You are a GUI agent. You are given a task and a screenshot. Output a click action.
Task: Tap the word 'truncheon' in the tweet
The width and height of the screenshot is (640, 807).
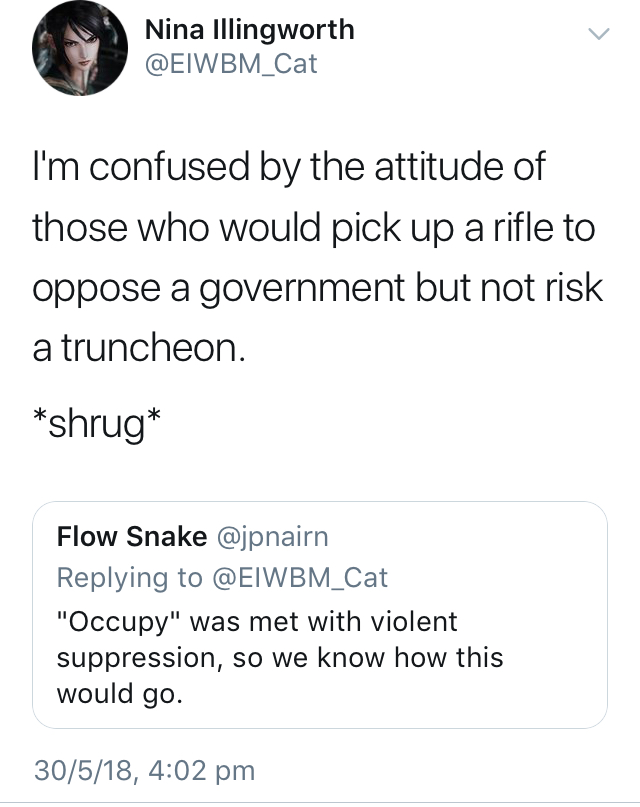click(150, 347)
